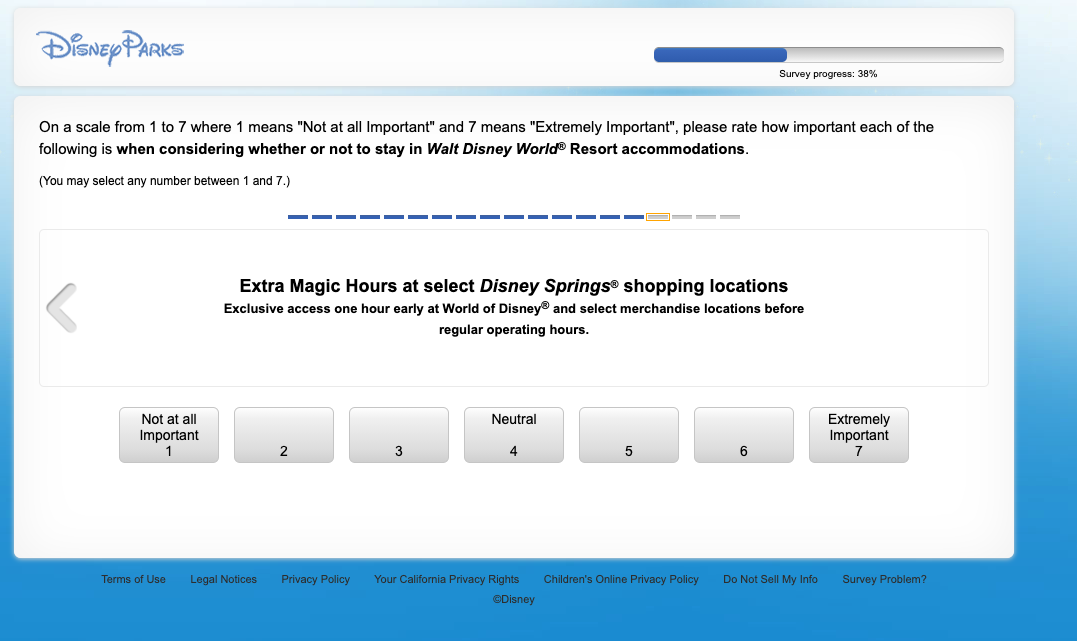1077x641 pixels.
Task: Click the Do Not Sell My Info link
Action: tap(770, 579)
